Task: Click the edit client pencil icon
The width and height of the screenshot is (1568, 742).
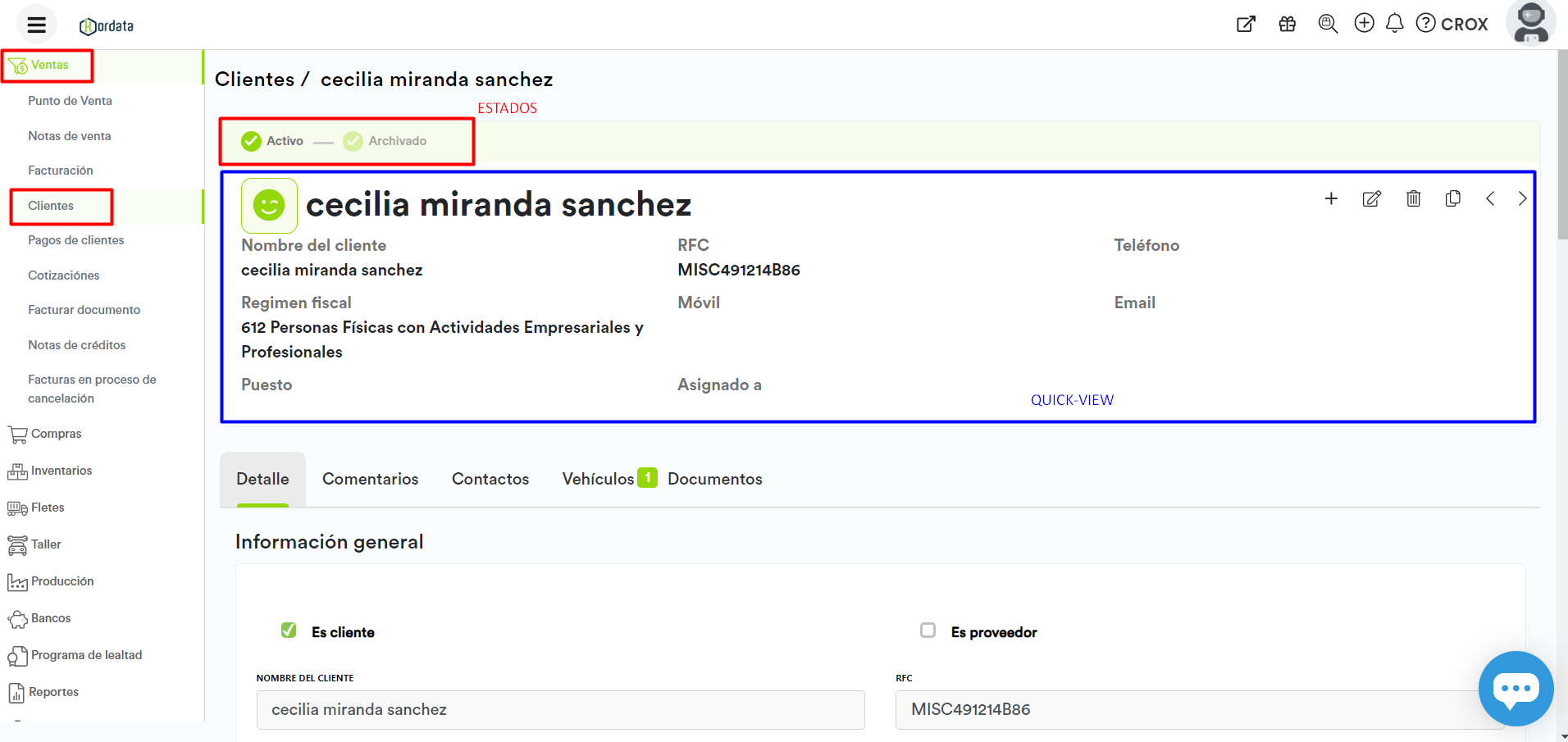Action: point(1371,199)
